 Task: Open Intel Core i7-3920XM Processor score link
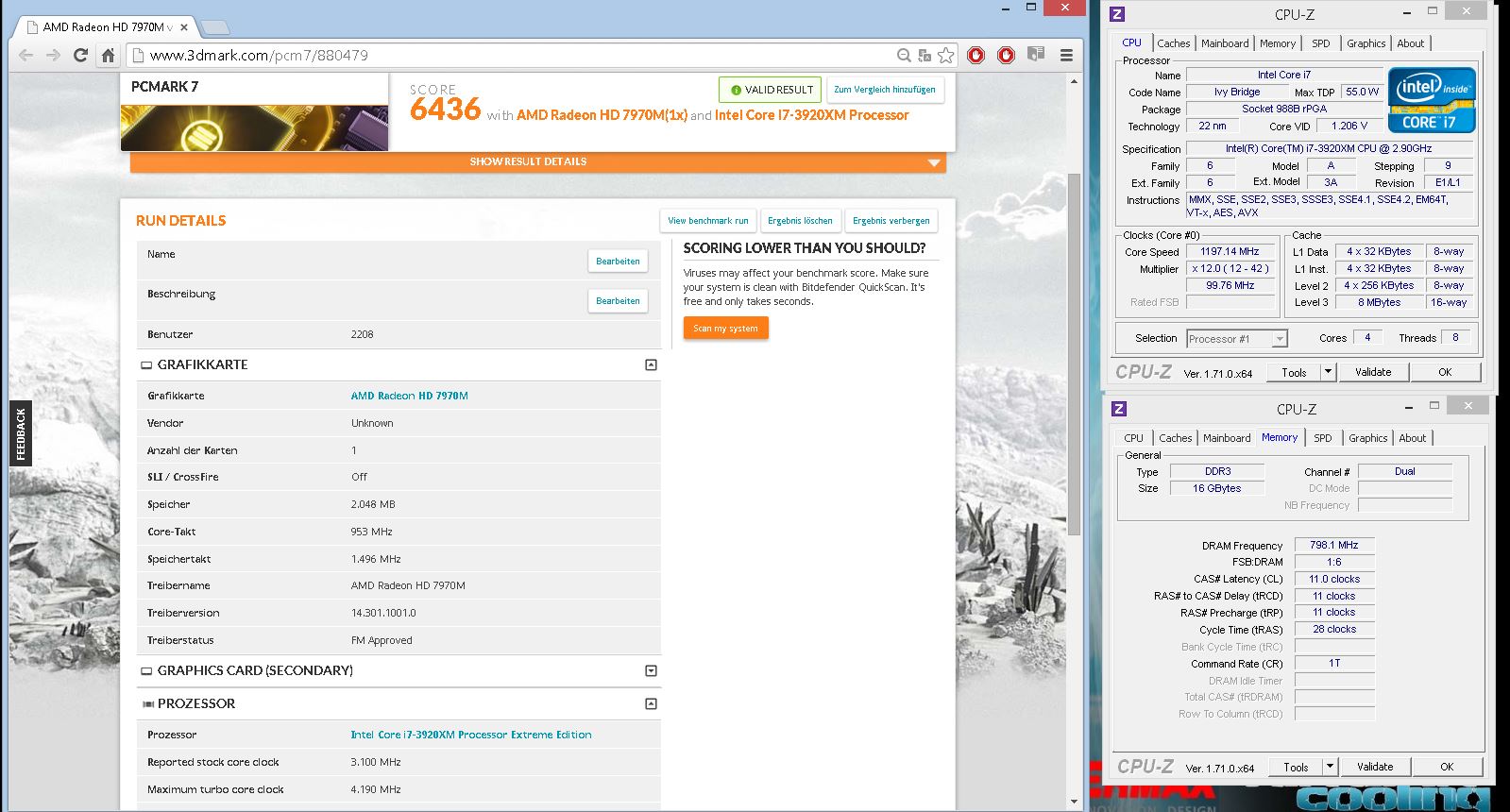click(811, 115)
